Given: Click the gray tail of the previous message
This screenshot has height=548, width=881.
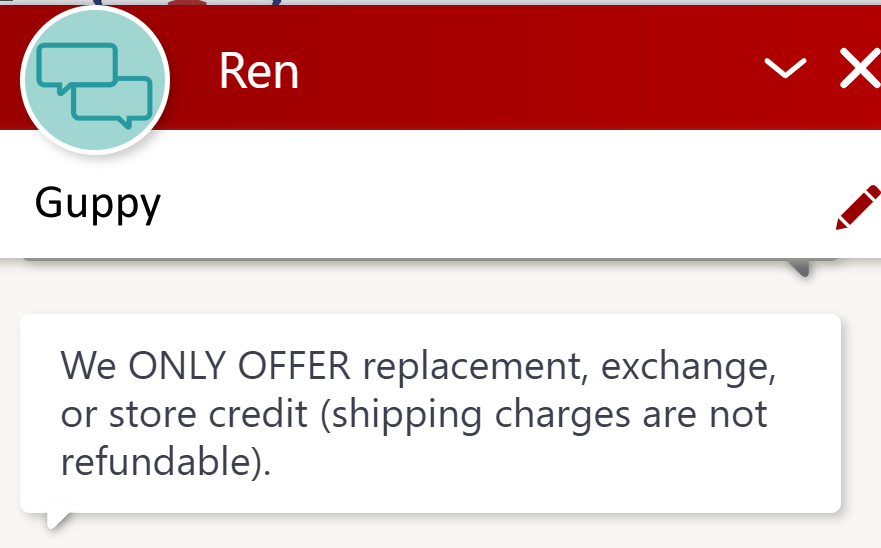Looking at the screenshot, I should (799, 268).
